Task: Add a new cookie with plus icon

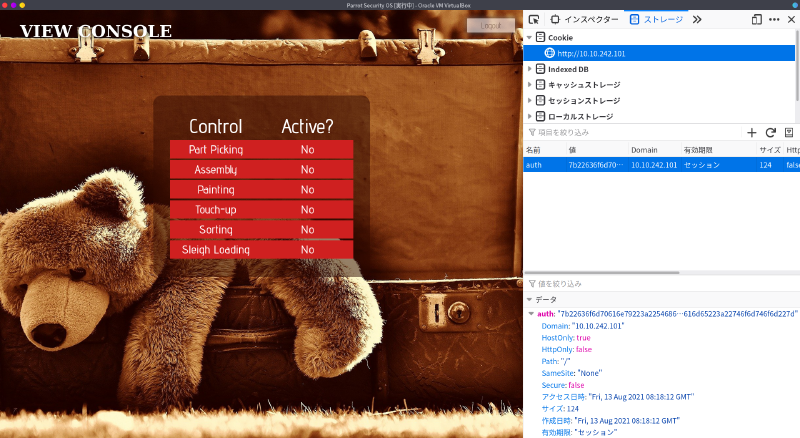Action: (752, 133)
